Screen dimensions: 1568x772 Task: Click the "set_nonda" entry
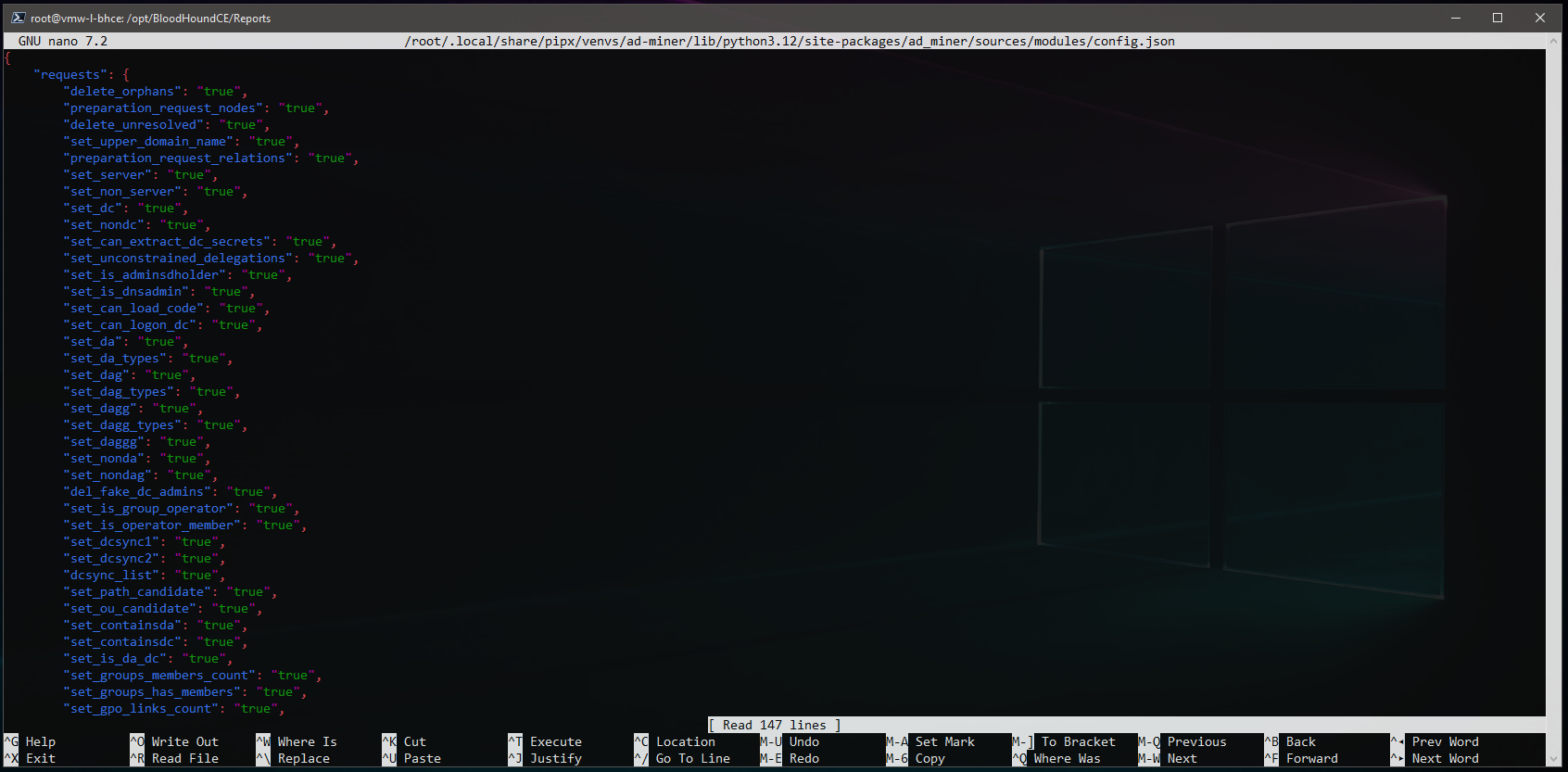click(x=137, y=459)
